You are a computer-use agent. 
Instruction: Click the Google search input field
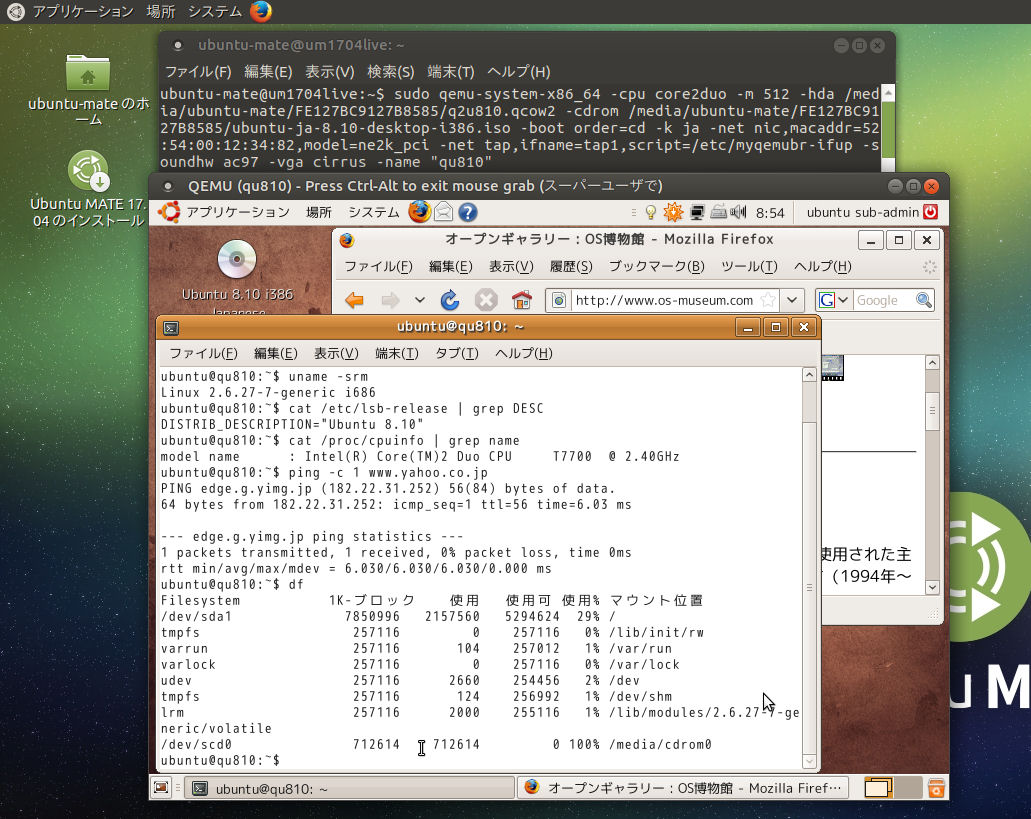coord(882,300)
